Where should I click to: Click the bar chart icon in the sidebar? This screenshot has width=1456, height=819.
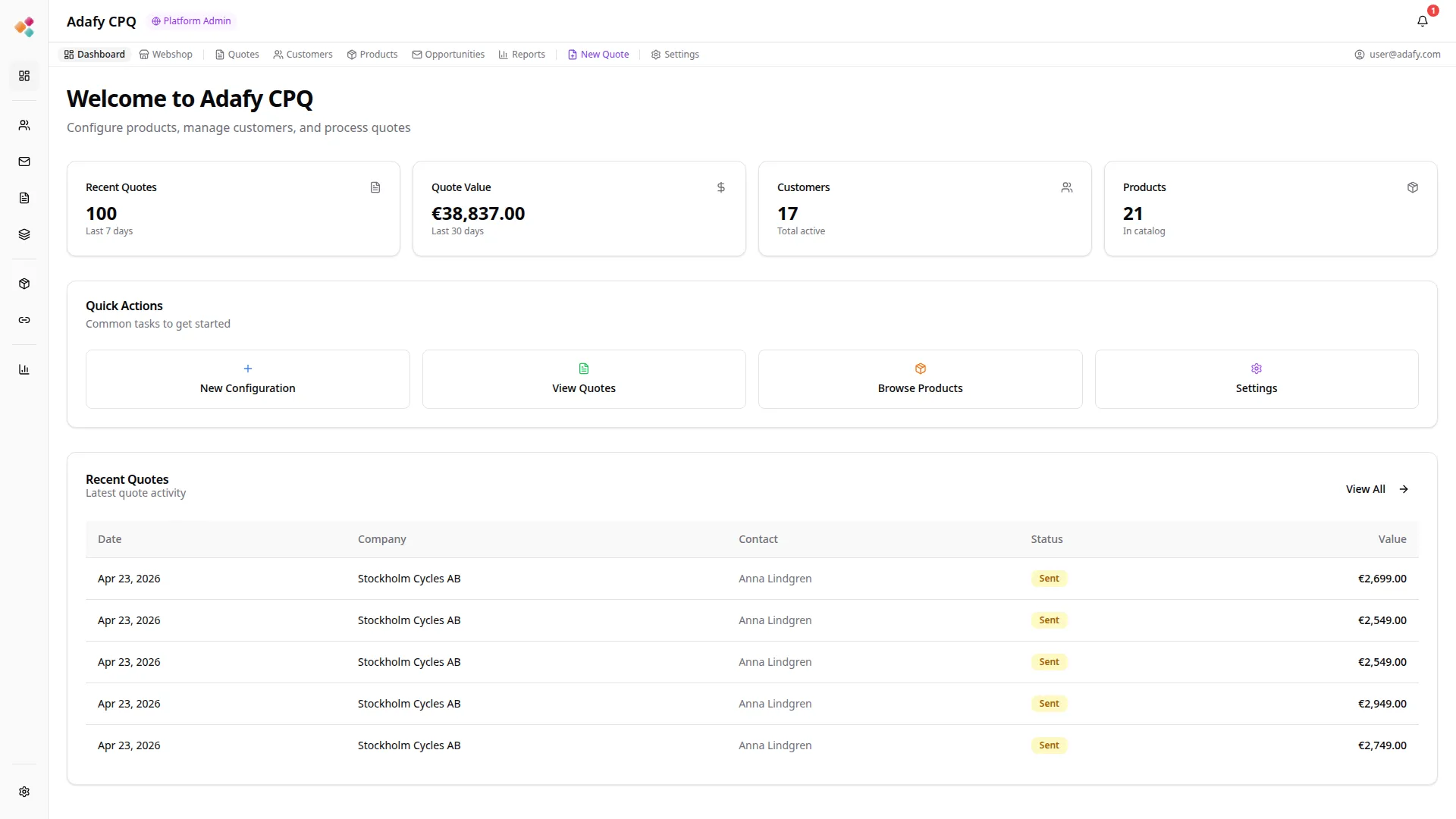coord(24,369)
